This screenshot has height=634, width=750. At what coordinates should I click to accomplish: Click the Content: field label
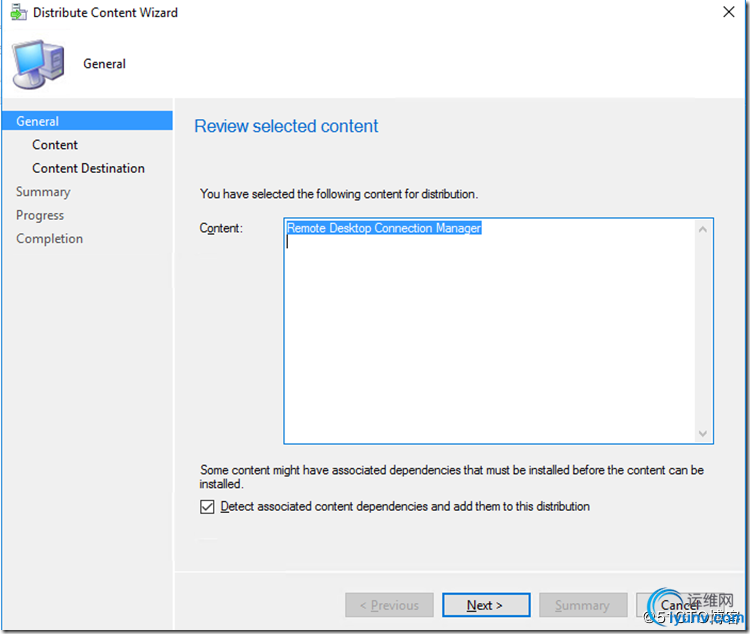[221, 228]
